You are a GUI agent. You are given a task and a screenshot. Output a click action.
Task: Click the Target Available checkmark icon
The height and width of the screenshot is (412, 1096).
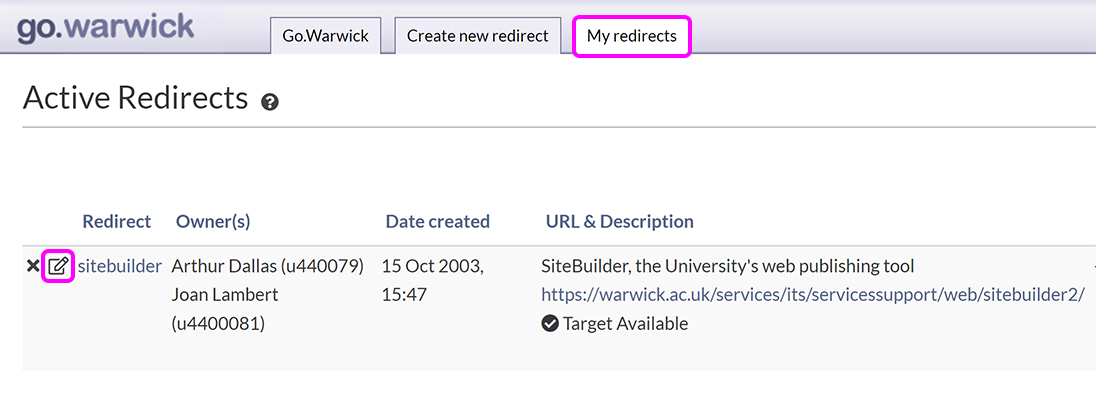(x=549, y=323)
